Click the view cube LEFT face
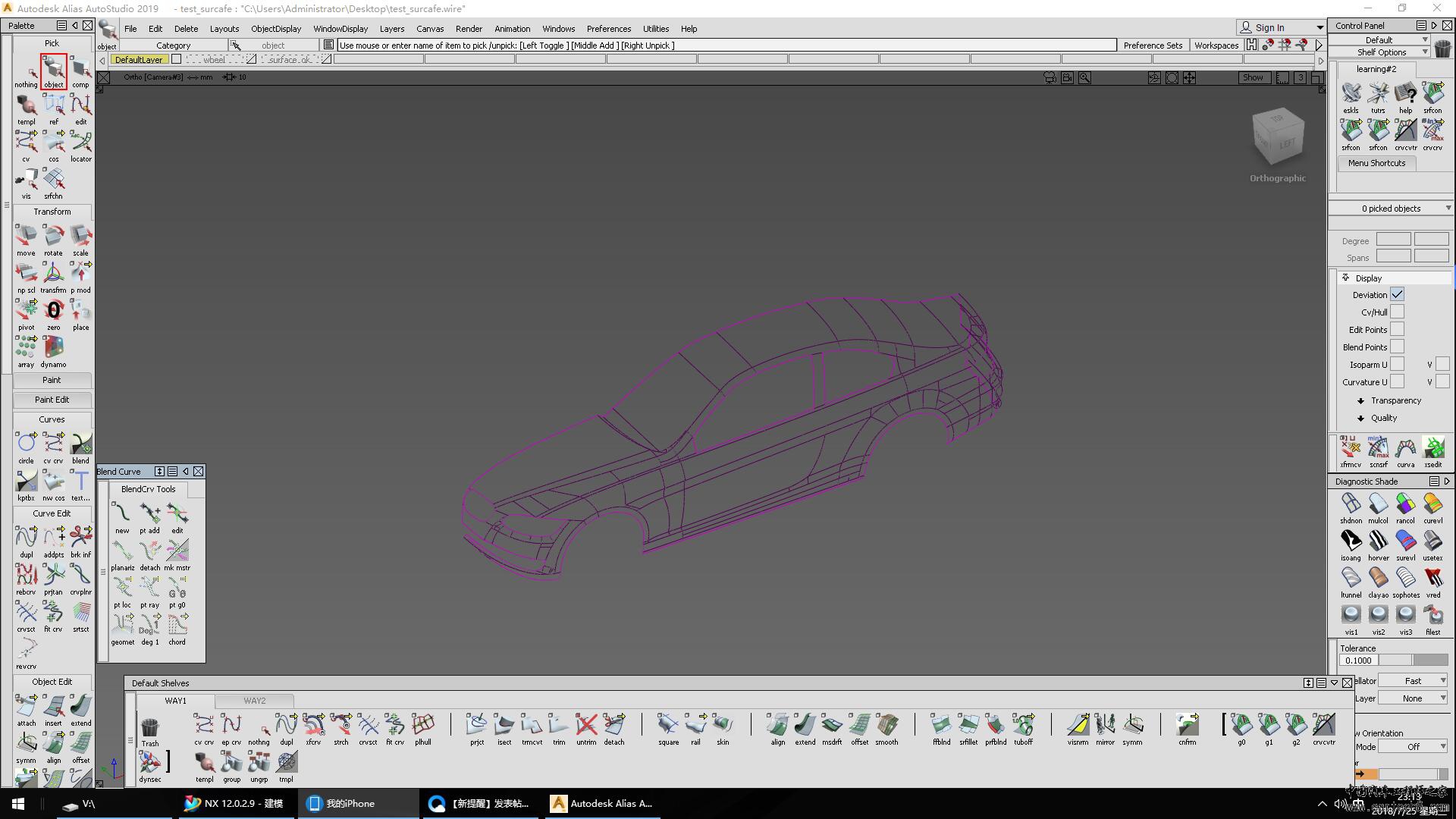Image resolution: width=1456 pixels, height=819 pixels. pos(1287,143)
